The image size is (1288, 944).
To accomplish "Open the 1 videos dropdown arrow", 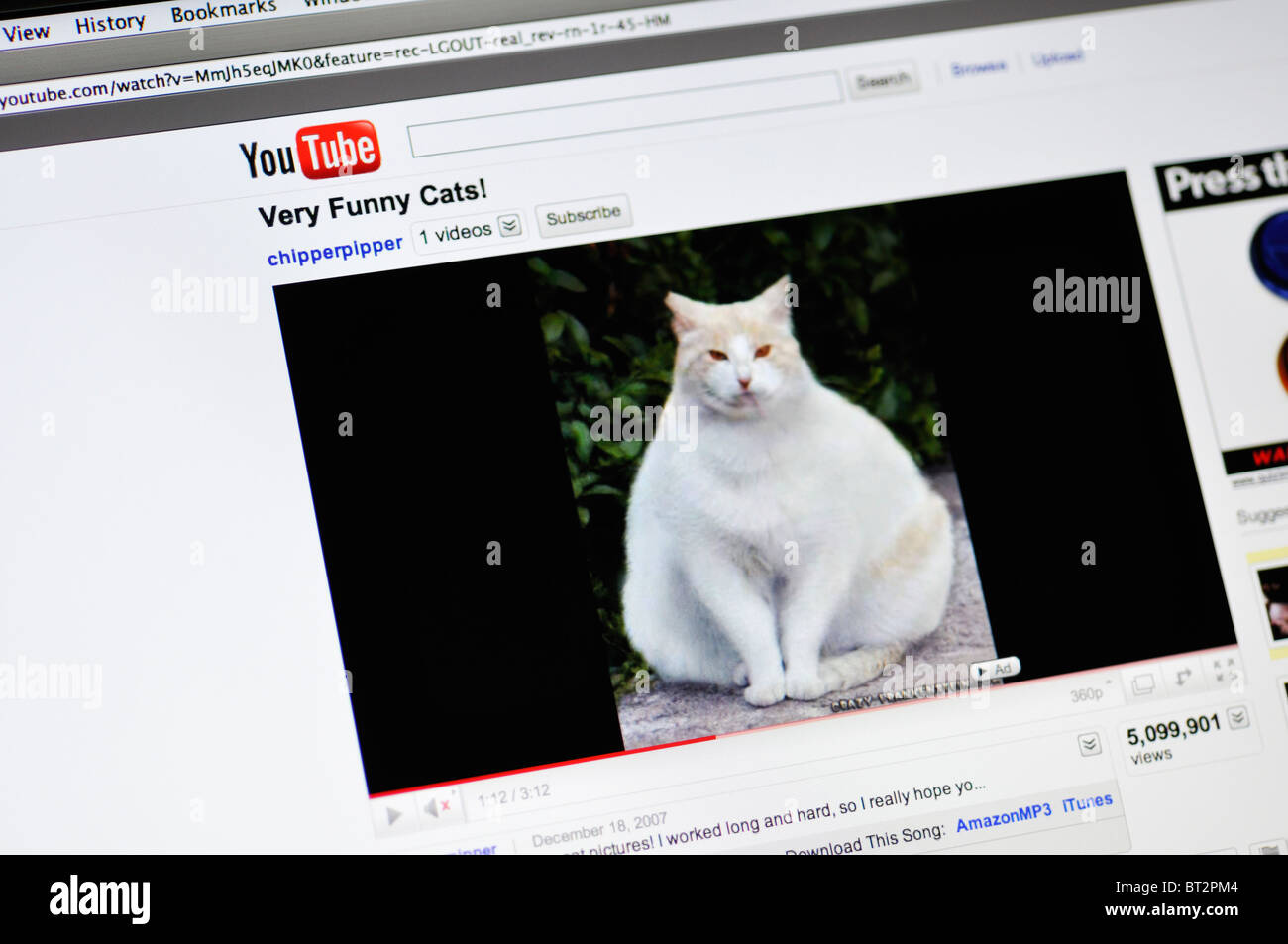I will pos(509,226).
